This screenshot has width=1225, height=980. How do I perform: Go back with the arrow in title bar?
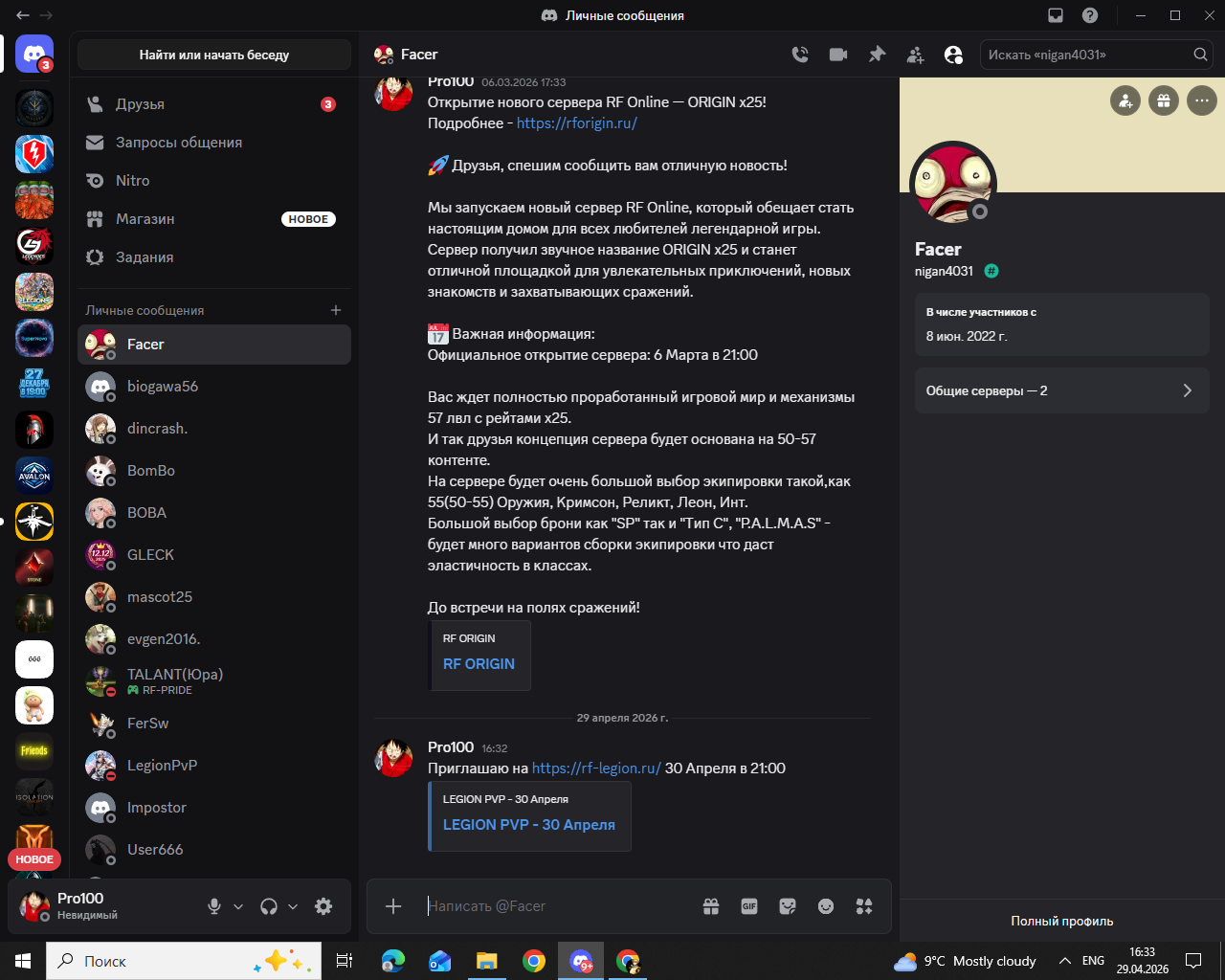click(23, 15)
